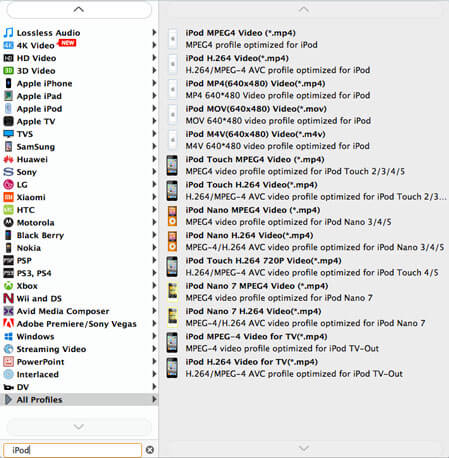Click the Motorola logo icon
The image size is (449, 458).
(8, 222)
